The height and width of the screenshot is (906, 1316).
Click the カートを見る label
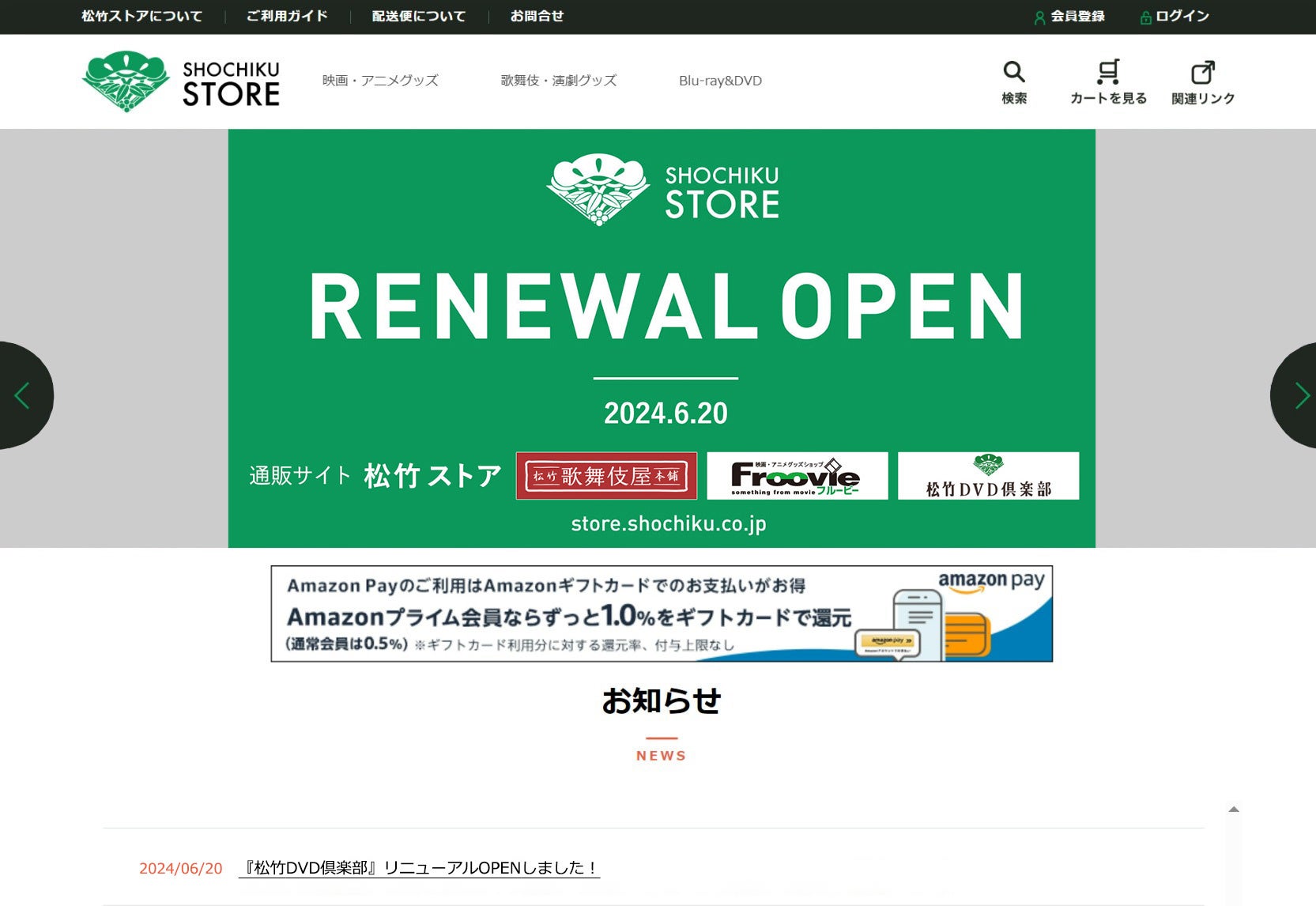click(1108, 98)
